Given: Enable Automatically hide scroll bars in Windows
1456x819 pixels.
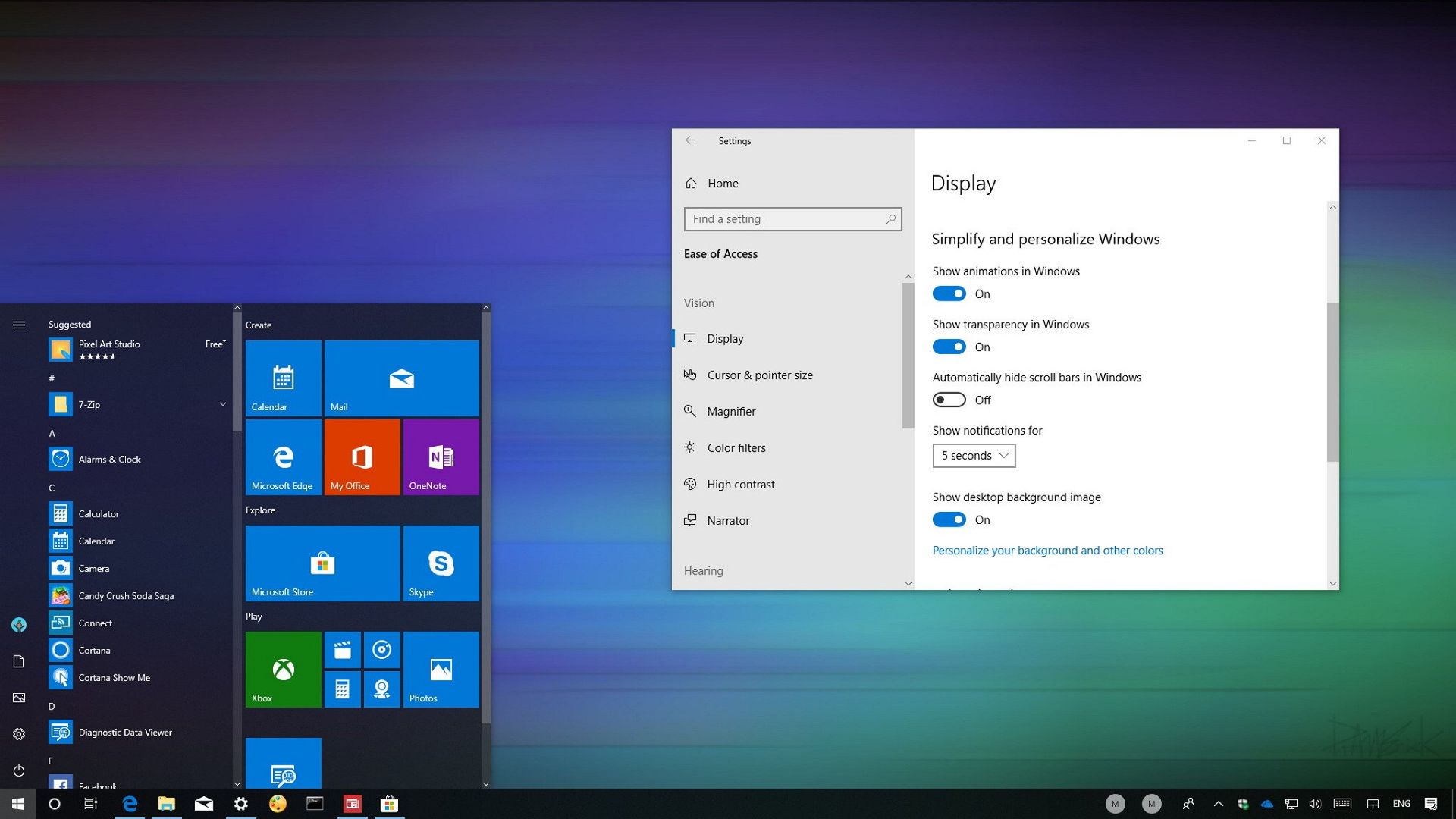Looking at the screenshot, I should pos(949,400).
